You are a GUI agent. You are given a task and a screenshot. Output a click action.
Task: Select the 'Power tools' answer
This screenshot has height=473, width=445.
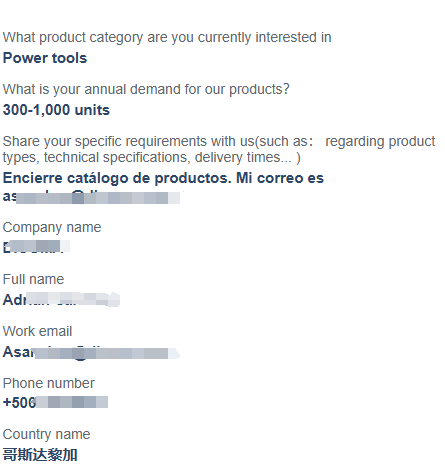45,58
